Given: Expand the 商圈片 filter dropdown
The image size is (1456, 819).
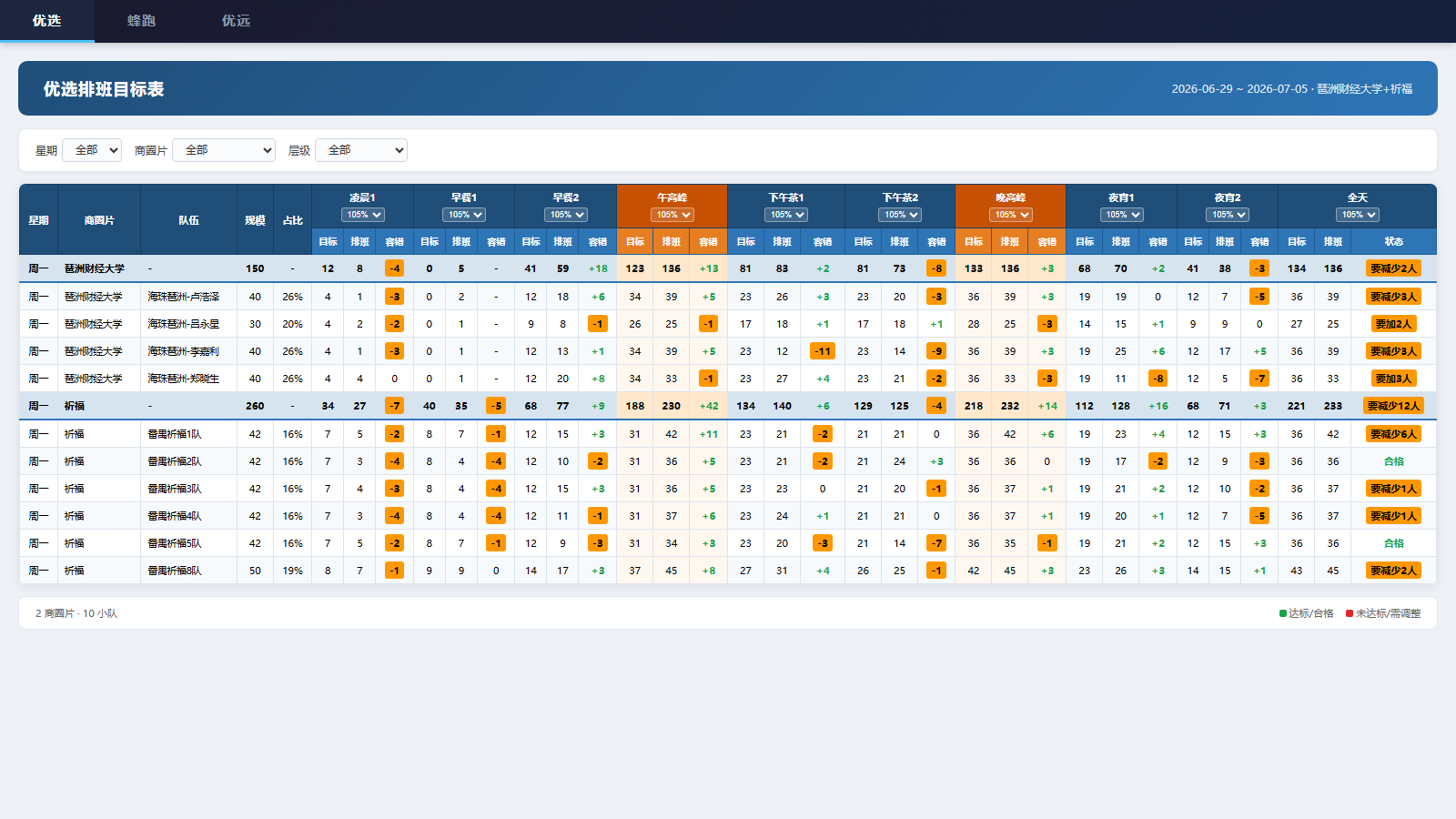Looking at the screenshot, I should point(224,150).
